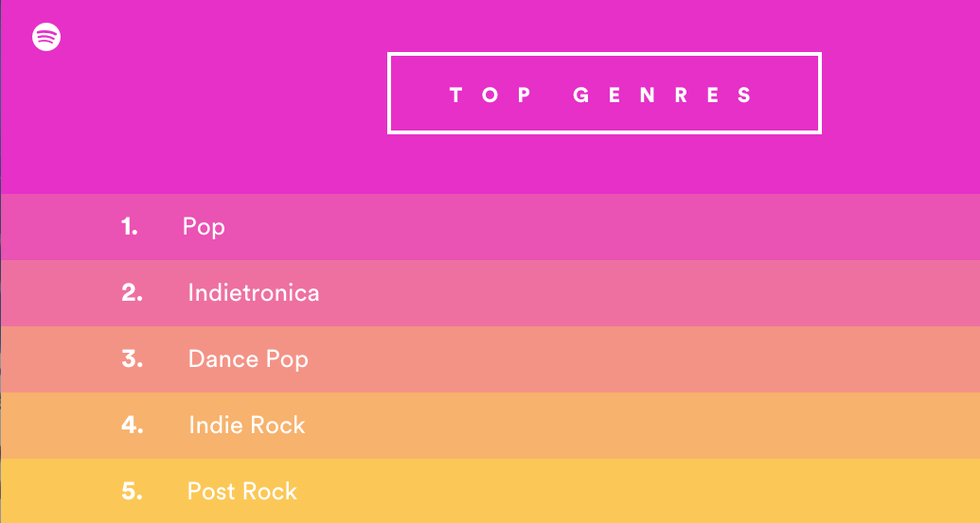Image resolution: width=980 pixels, height=523 pixels.
Task: Click the magenta header background area
Action: 200,120
